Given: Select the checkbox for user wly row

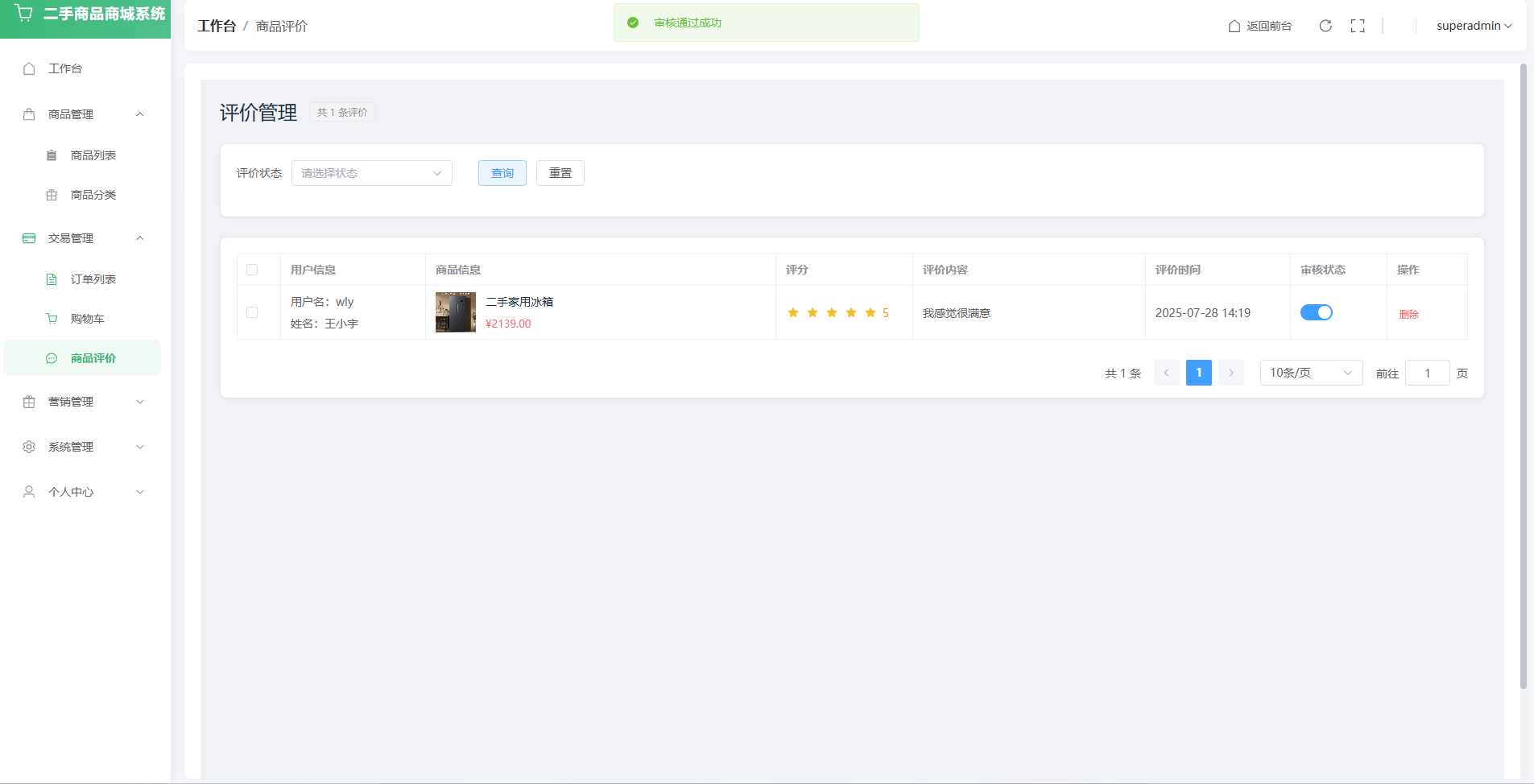Looking at the screenshot, I should click(x=252, y=312).
